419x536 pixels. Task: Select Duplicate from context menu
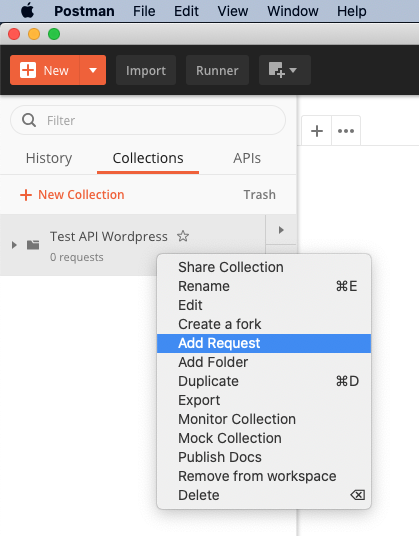[x=264, y=381]
